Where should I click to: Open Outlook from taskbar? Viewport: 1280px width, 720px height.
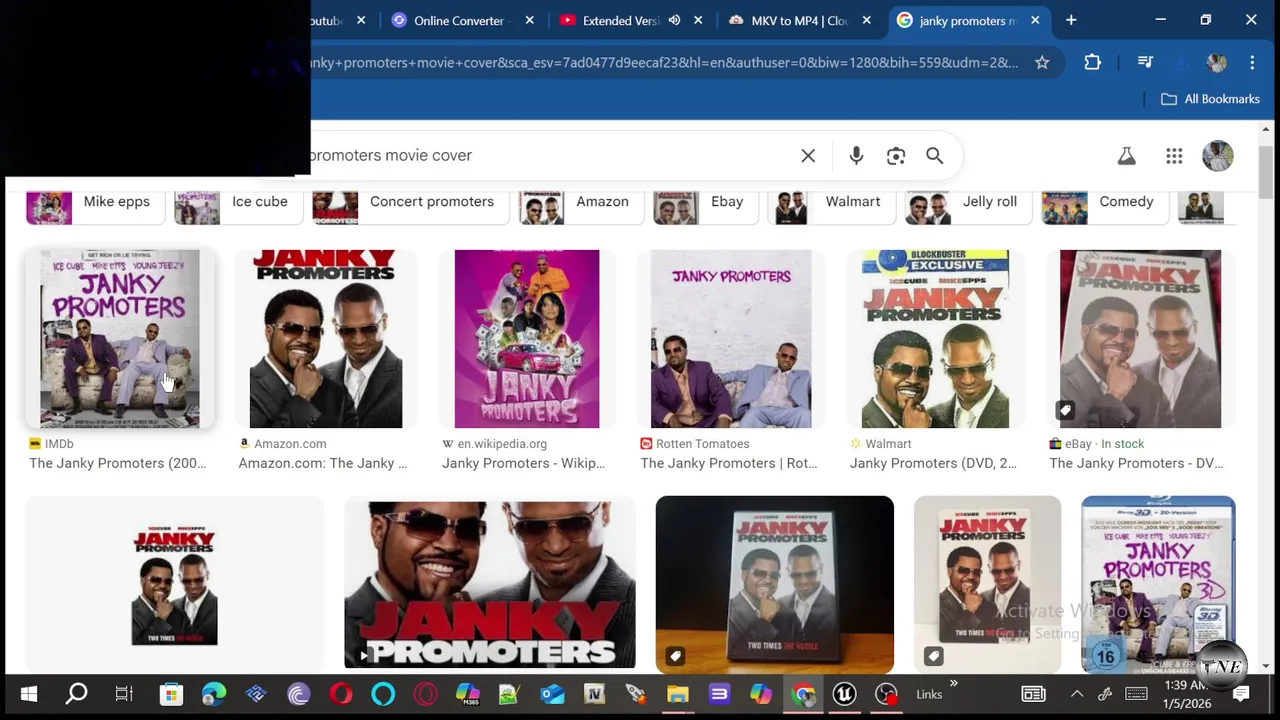[552, 694]
